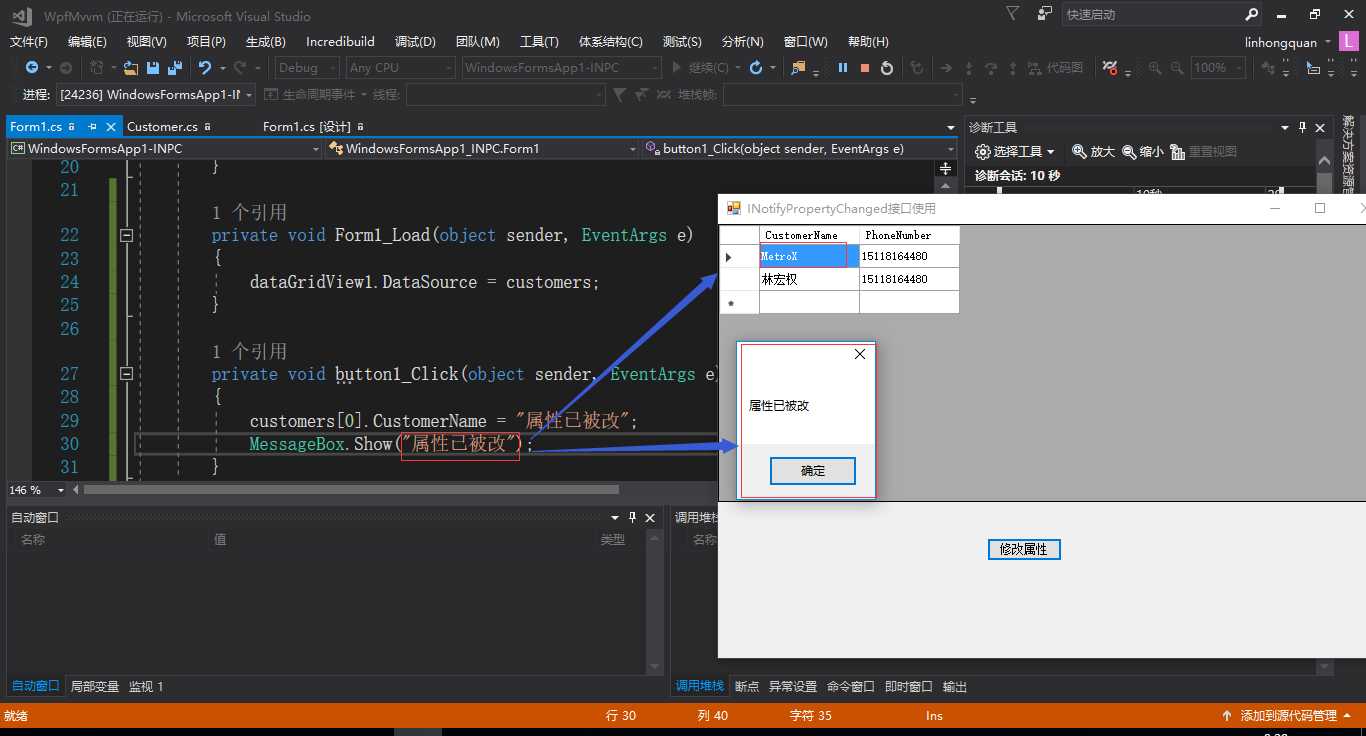The width and height of the screenshot is (1366, 736).
Task: Click the Quick Launch magnifier icon
Action: tap(1251, 15)
